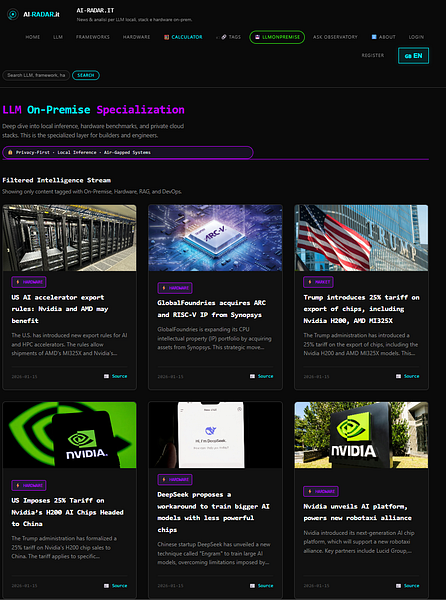The height and width of the screenshot is (600, 446).
Task: Open the Nvidia outdoor sign thumbnail
Action: [361, 435]
